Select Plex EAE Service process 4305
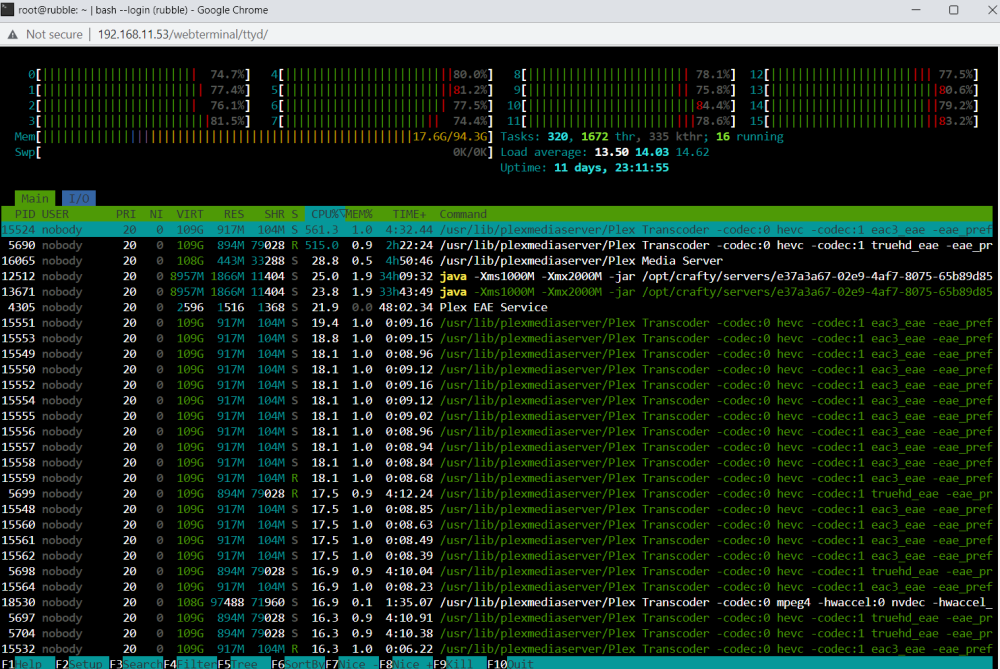Screen dimensions: 1000x669 (x=497, y=307)
